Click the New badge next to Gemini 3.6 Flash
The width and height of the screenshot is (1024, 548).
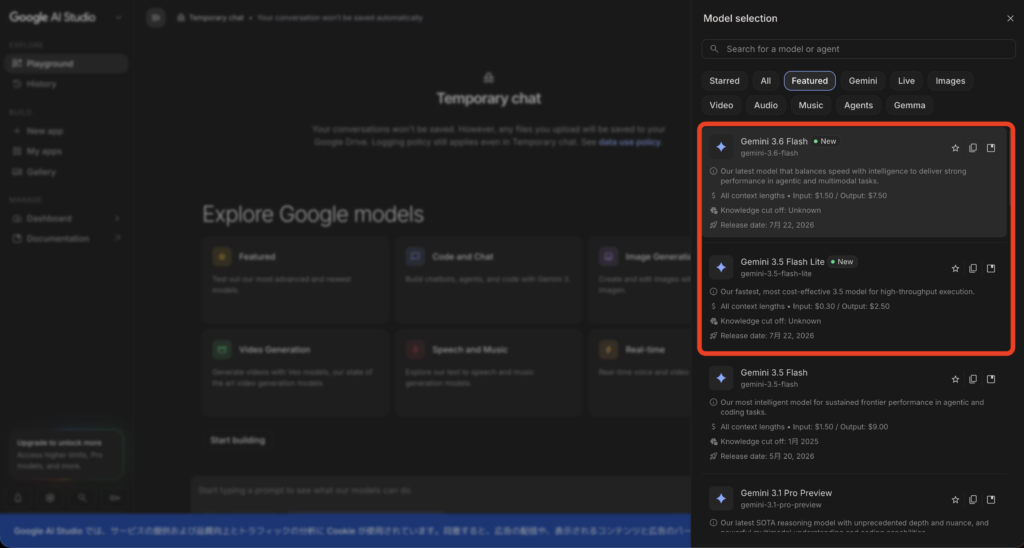tap(825, 141)
